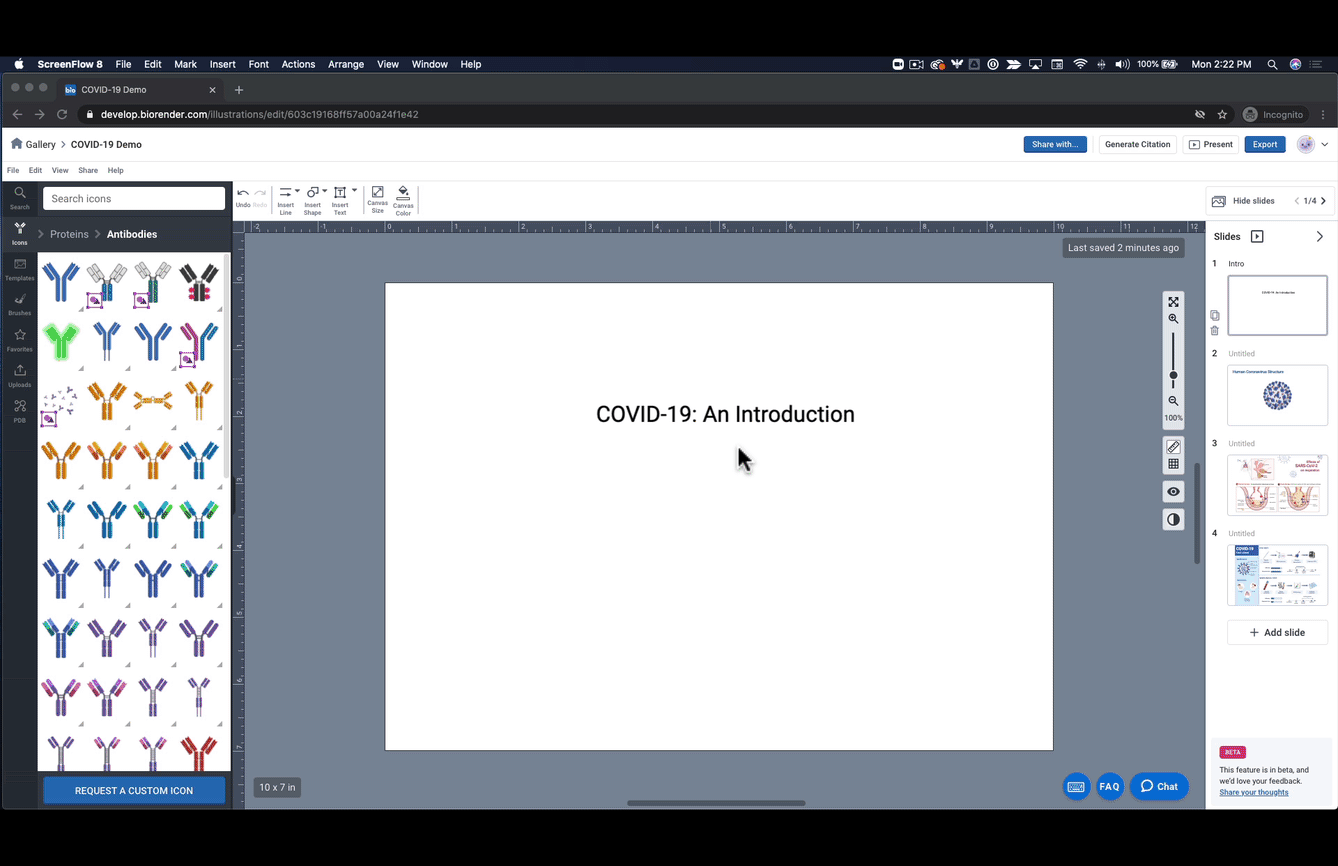Select the Brushes sidebar icon
This screenshot has width=1338, height=866.
[x=20, y=304]
